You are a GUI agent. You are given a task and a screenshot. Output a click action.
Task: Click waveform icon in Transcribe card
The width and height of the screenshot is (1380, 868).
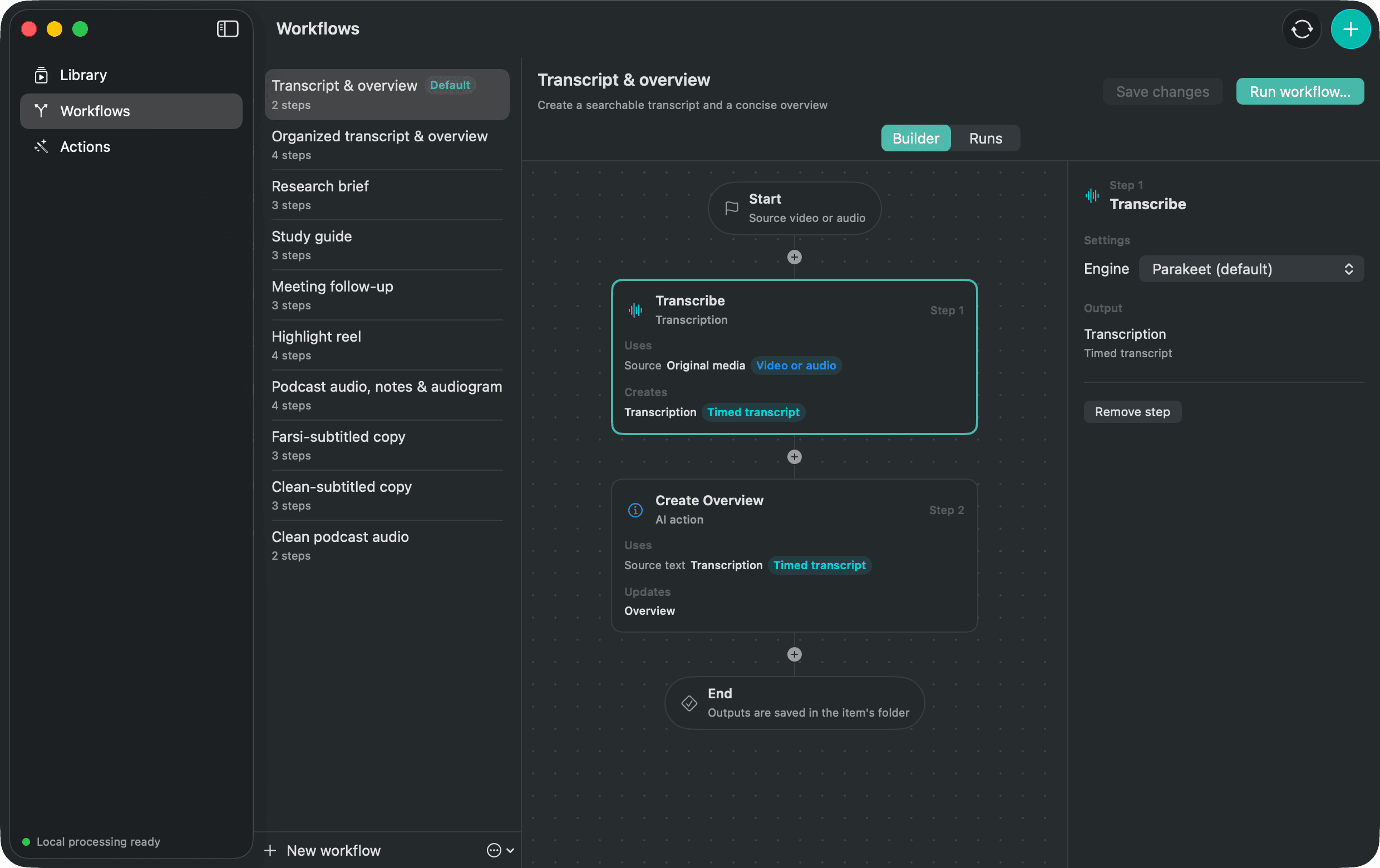[635, 310]
